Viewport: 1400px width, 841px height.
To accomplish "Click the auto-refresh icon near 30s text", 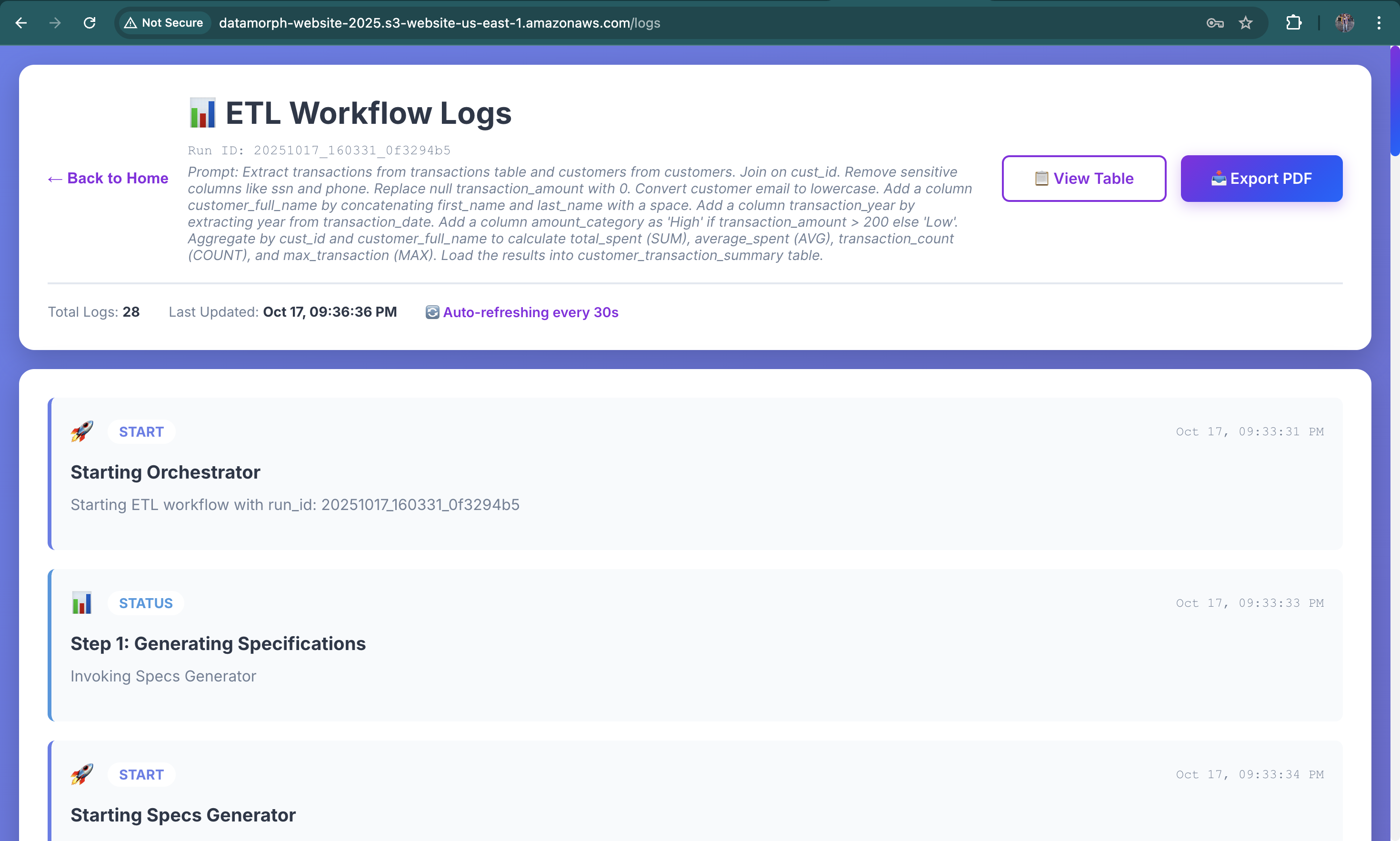I will click(432, 312).
